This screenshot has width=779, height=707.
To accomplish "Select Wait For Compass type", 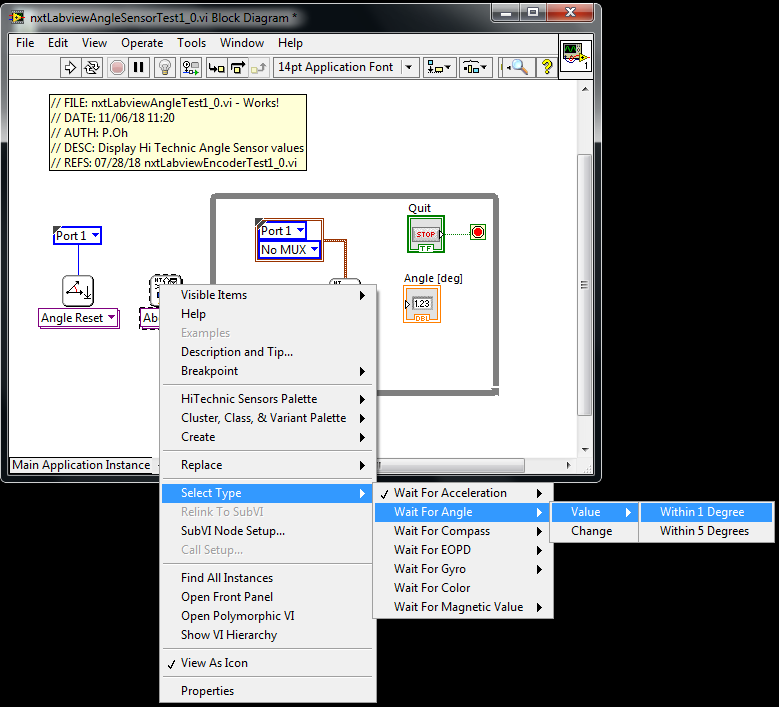I will pyautogui.click(x=463, y=531).
